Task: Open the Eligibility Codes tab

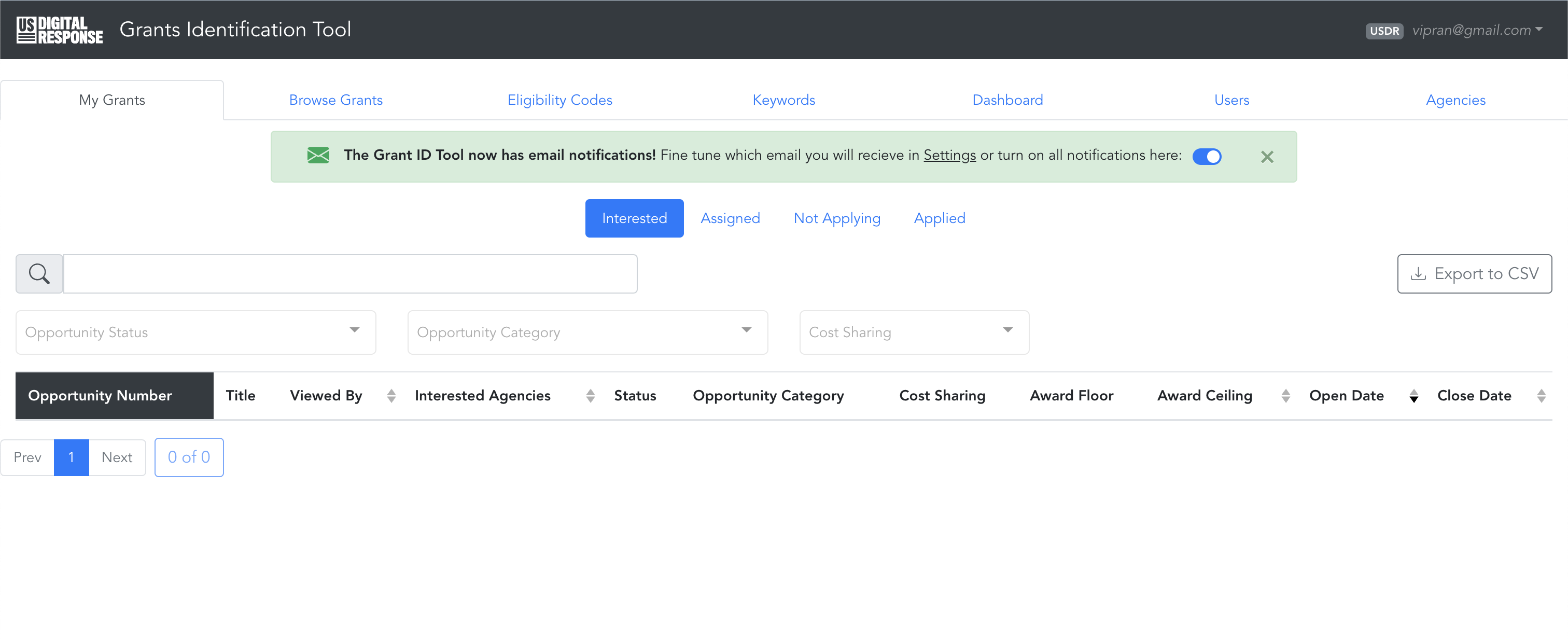Action: [x=559, y=99]
